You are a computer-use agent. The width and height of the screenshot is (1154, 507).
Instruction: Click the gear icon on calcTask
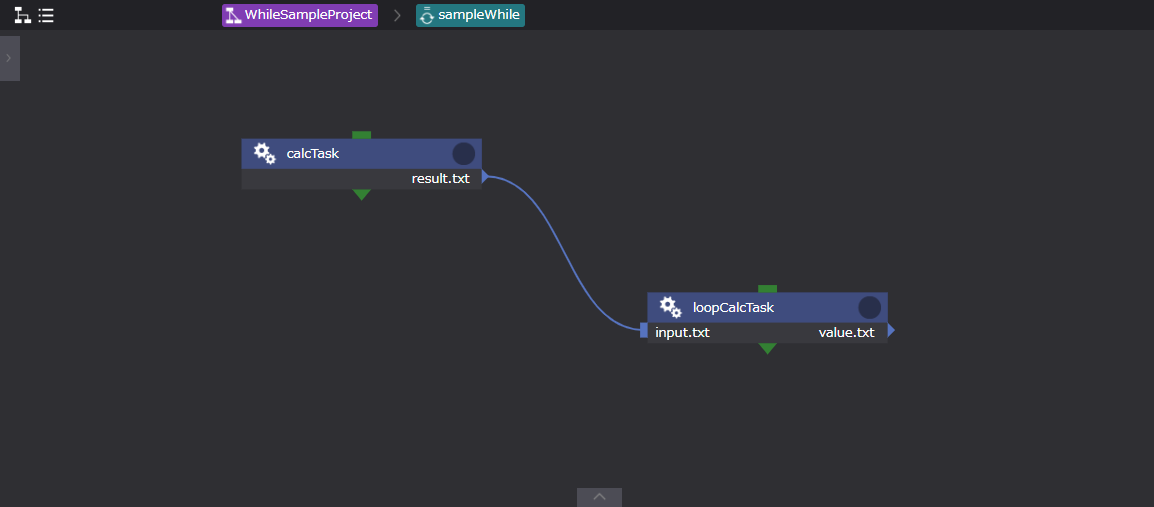pyautogui.click(x=264, y=153)
